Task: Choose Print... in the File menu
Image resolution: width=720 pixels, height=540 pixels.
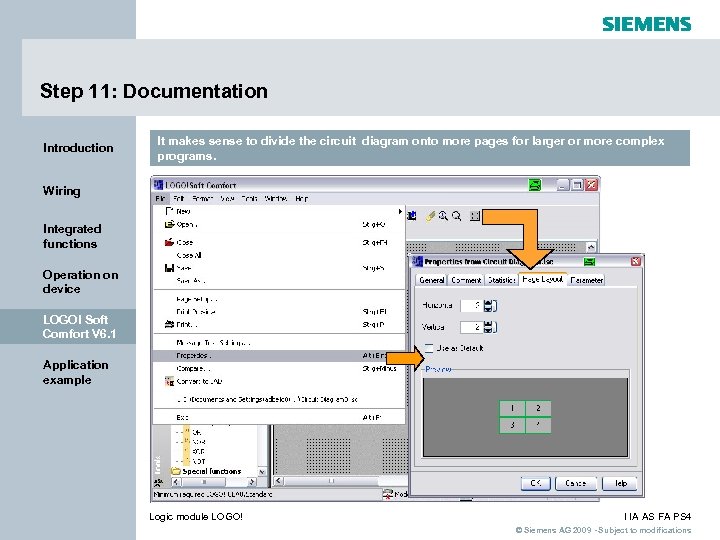Action: click(x=279, y=325)
